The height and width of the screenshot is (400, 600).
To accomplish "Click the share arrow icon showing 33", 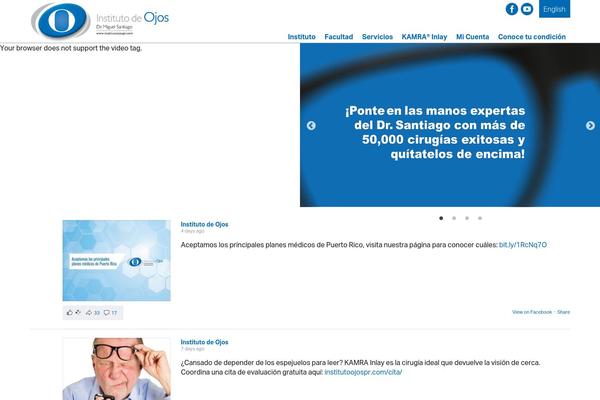I will pos(89,313).
